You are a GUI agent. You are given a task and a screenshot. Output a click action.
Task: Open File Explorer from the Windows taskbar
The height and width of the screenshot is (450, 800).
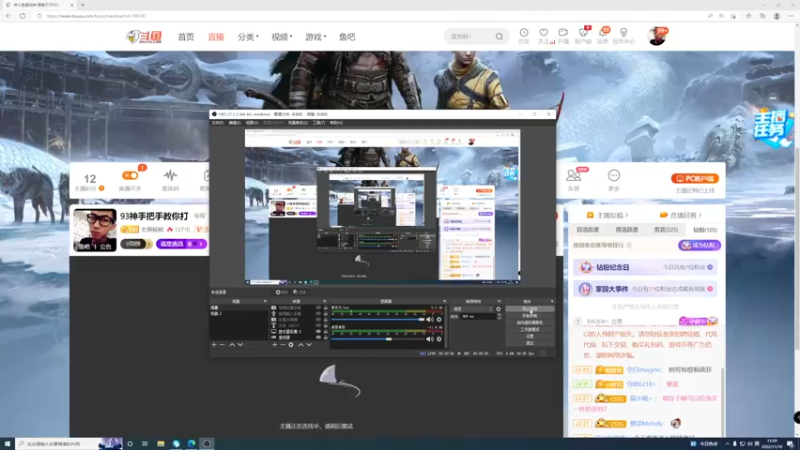pos(161,444)
